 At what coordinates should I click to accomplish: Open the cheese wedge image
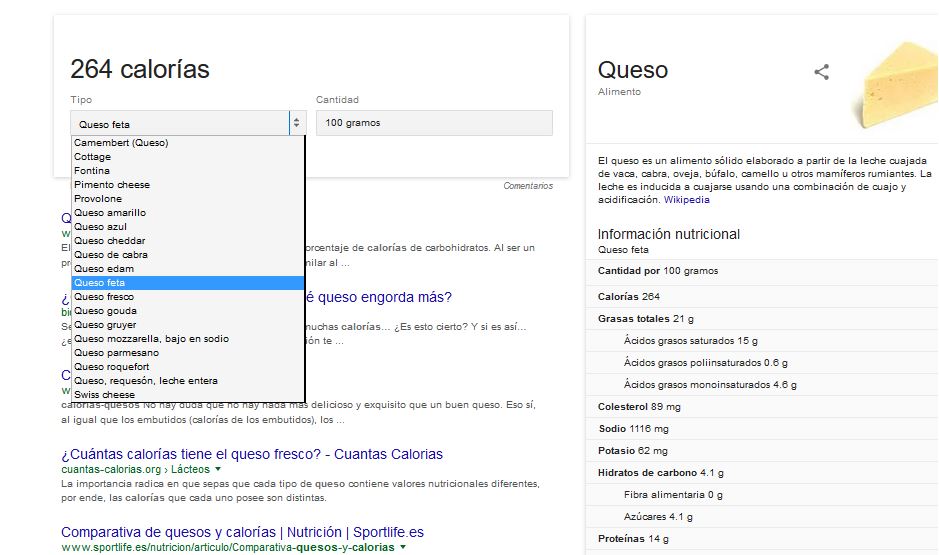point(896,84)
